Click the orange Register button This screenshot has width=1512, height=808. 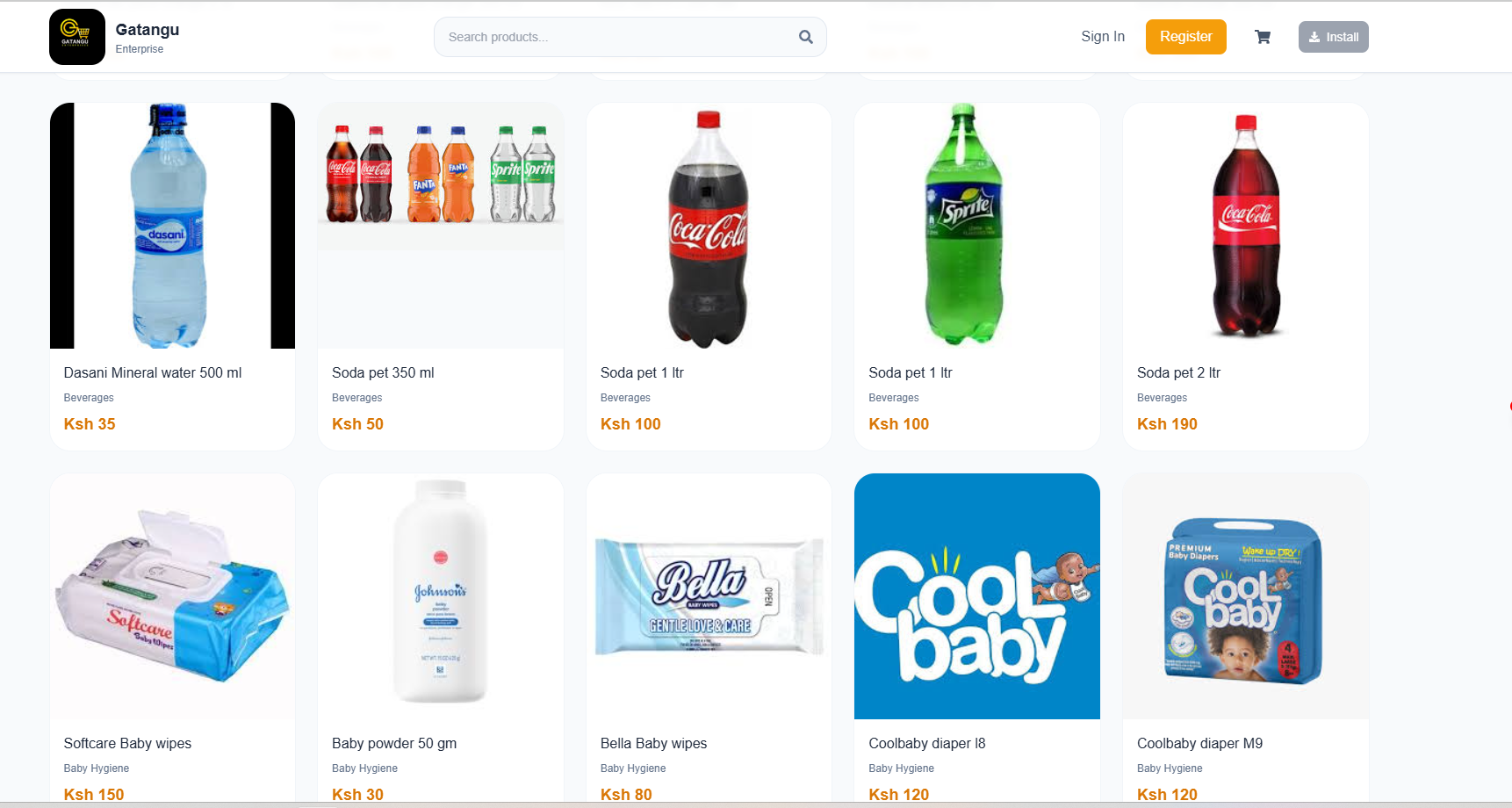tap(1185, 37)
